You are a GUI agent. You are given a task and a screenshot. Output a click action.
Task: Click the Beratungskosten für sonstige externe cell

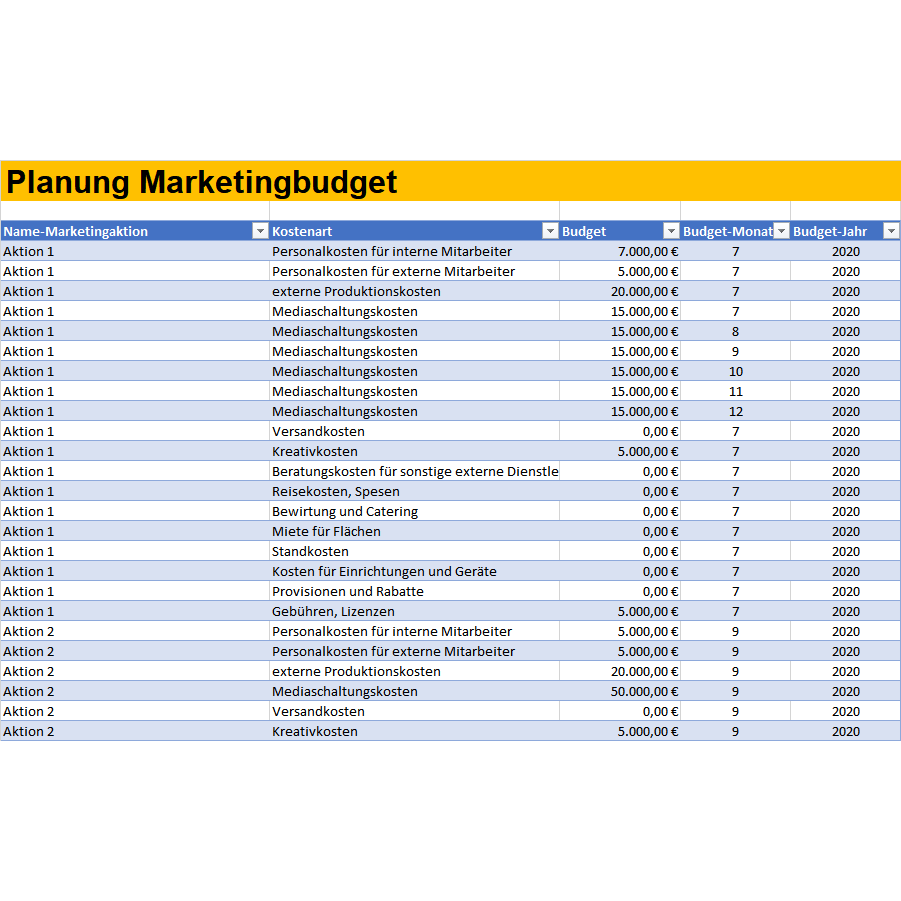(x=414, y=471)
